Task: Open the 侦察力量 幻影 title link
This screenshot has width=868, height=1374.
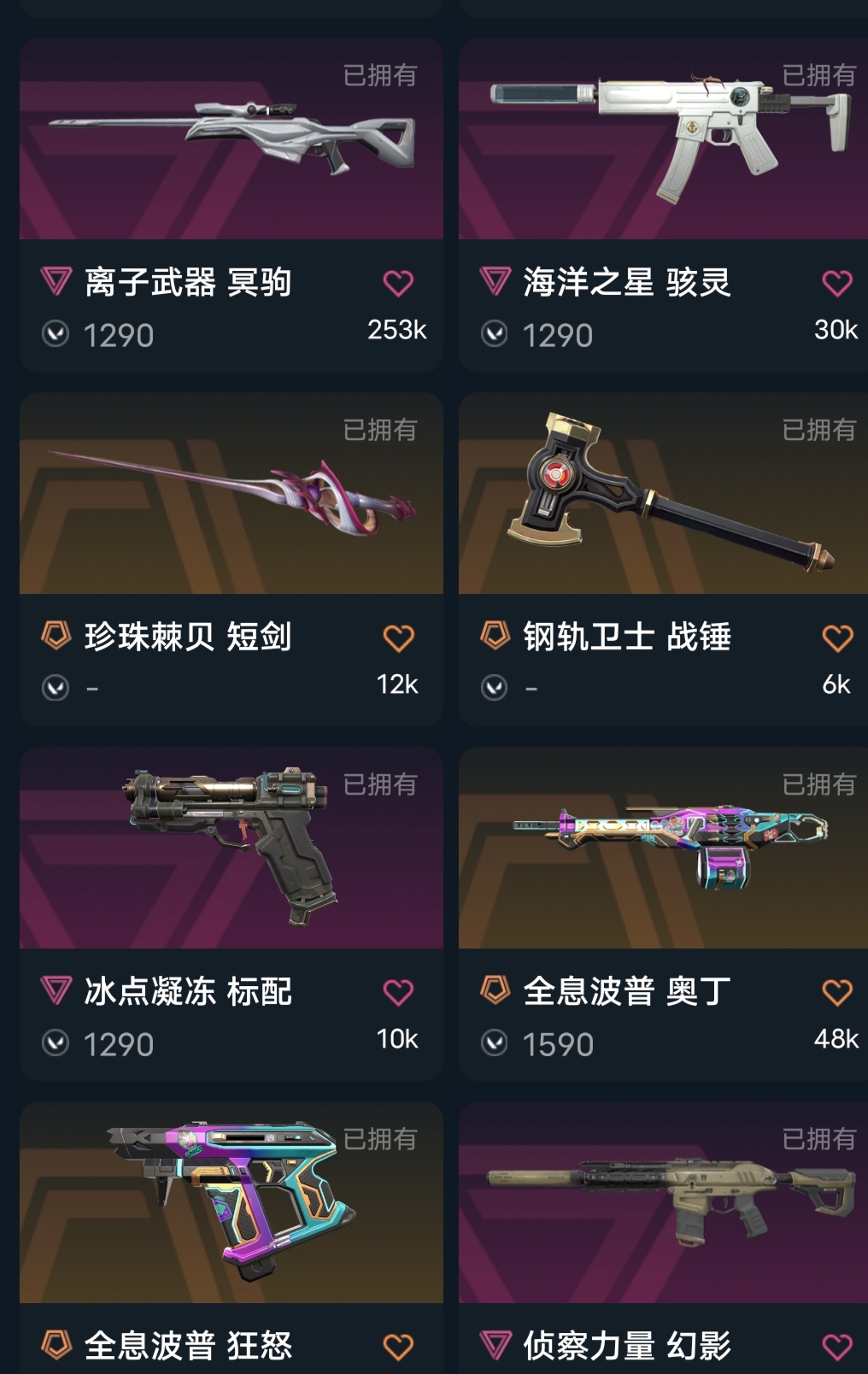Action: click(627, 1346)
